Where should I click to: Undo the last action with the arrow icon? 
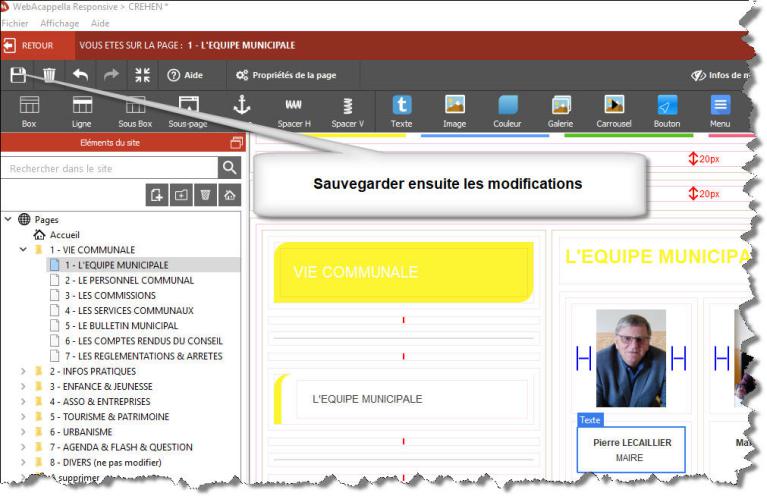click(79, 75)
